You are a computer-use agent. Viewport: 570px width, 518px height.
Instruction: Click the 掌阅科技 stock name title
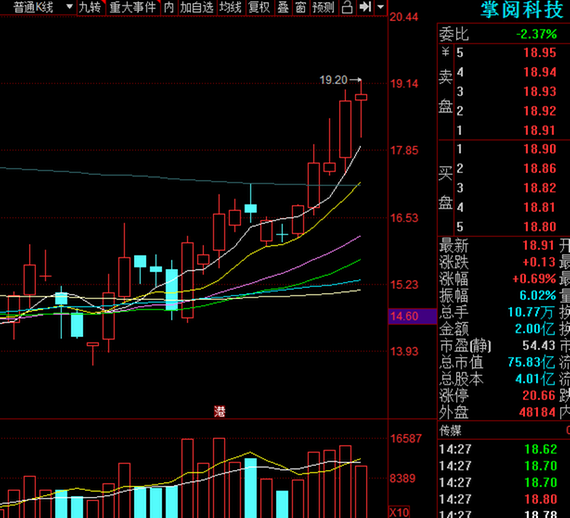521,9
